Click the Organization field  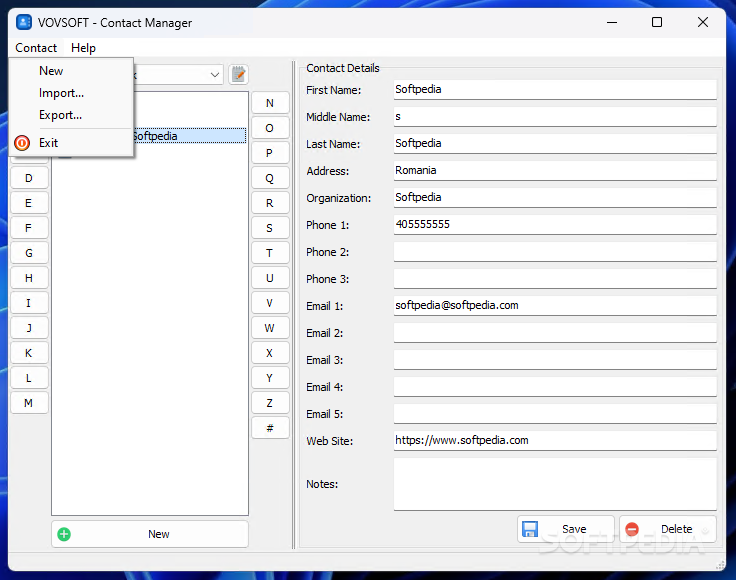tap(555, 197)
